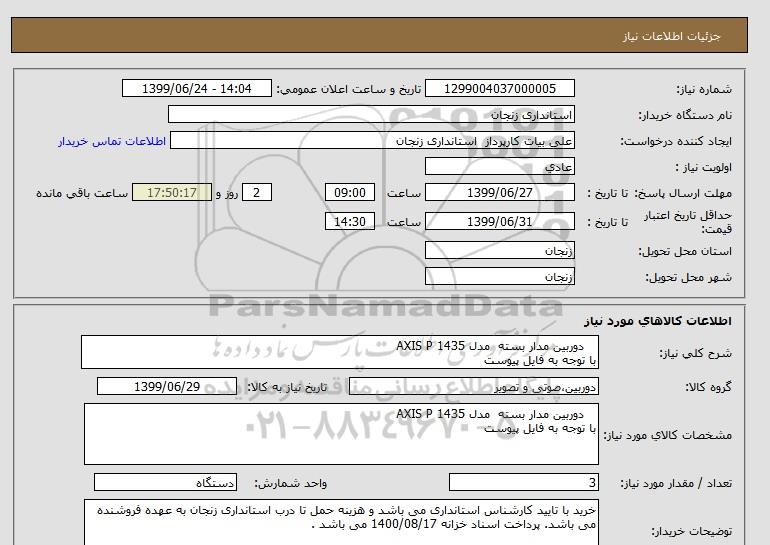Click goods group field دوربین،صوتی و تصویر
Viewport: 770px width, 545px height.
(474, 386)
